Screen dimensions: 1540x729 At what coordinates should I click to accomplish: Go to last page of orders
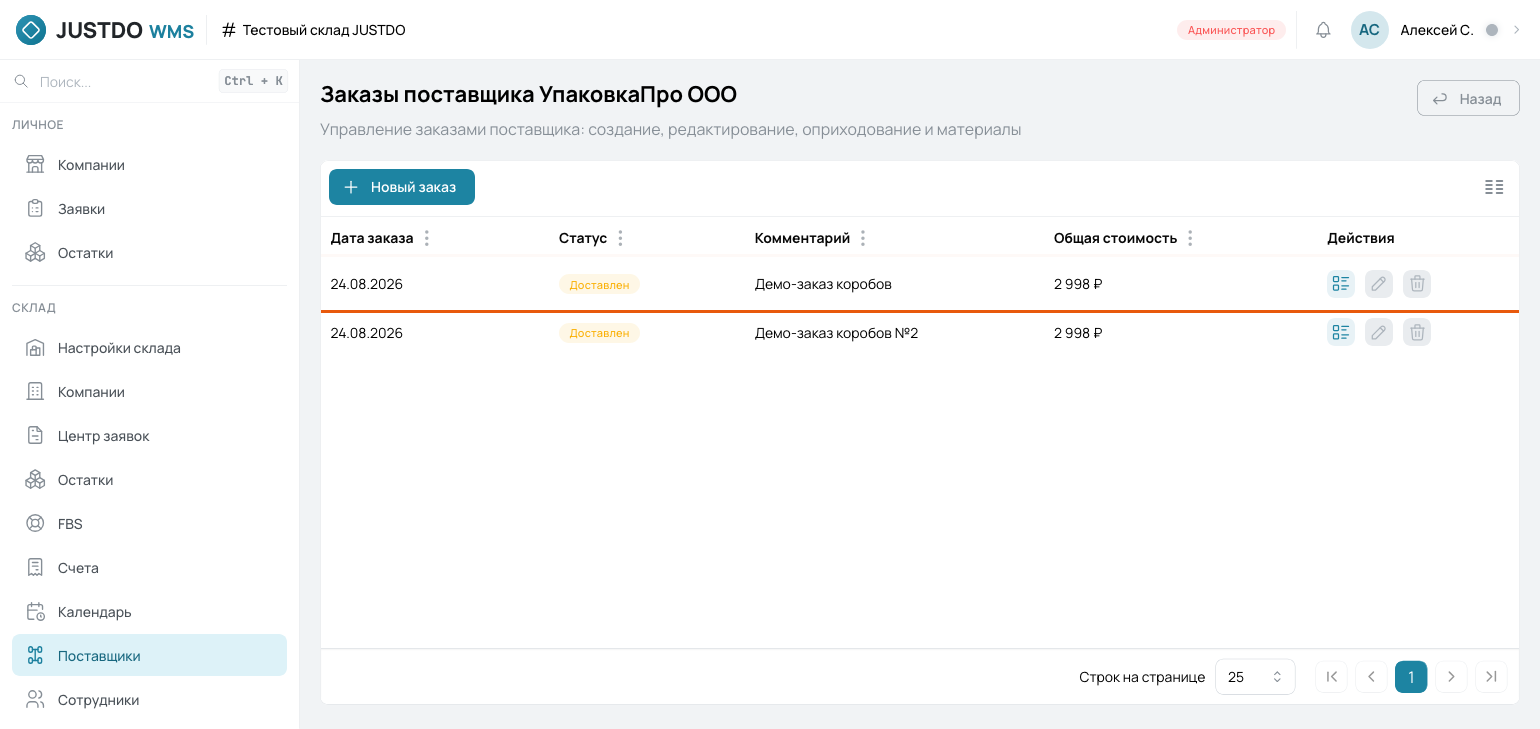[1491, 677]
